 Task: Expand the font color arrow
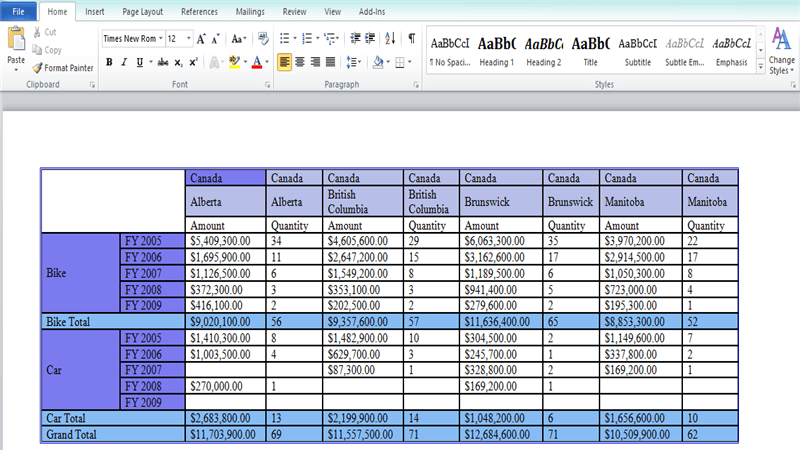[267, 62]
